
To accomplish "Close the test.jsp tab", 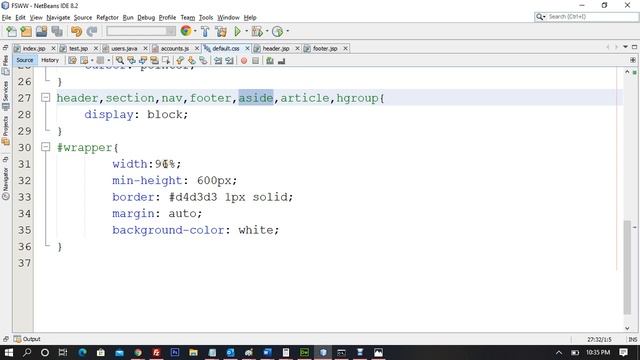I will pos(96,48).
